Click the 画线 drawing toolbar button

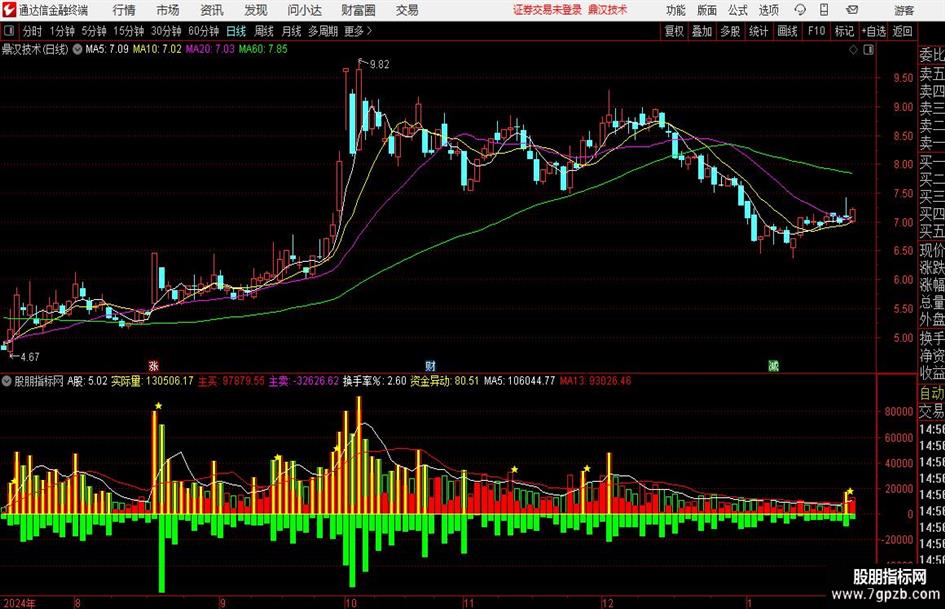click(x=787, y=31)
